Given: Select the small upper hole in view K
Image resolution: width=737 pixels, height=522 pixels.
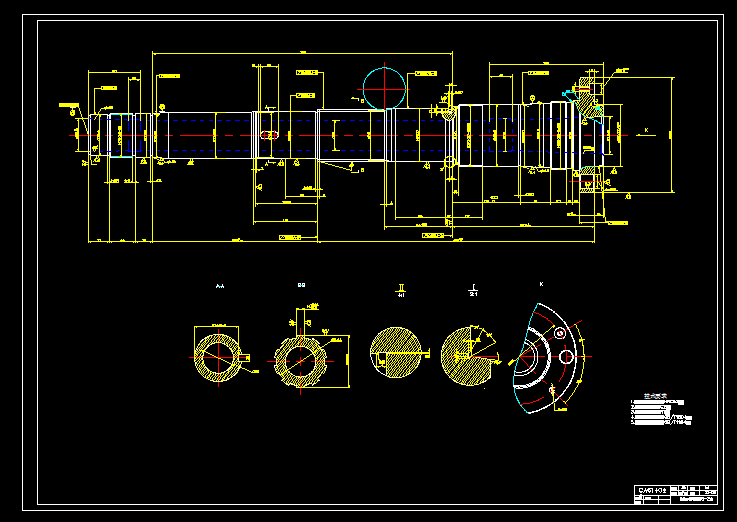Looking at the screenshot, I should click(x=560, y=333).
